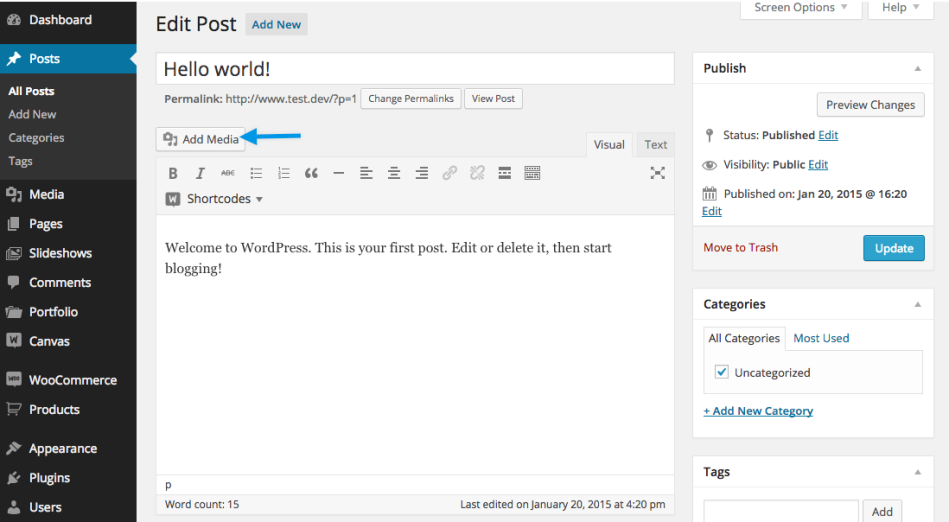Click the Update button
Screen dimensions: 949x522
tap(893, 248)
